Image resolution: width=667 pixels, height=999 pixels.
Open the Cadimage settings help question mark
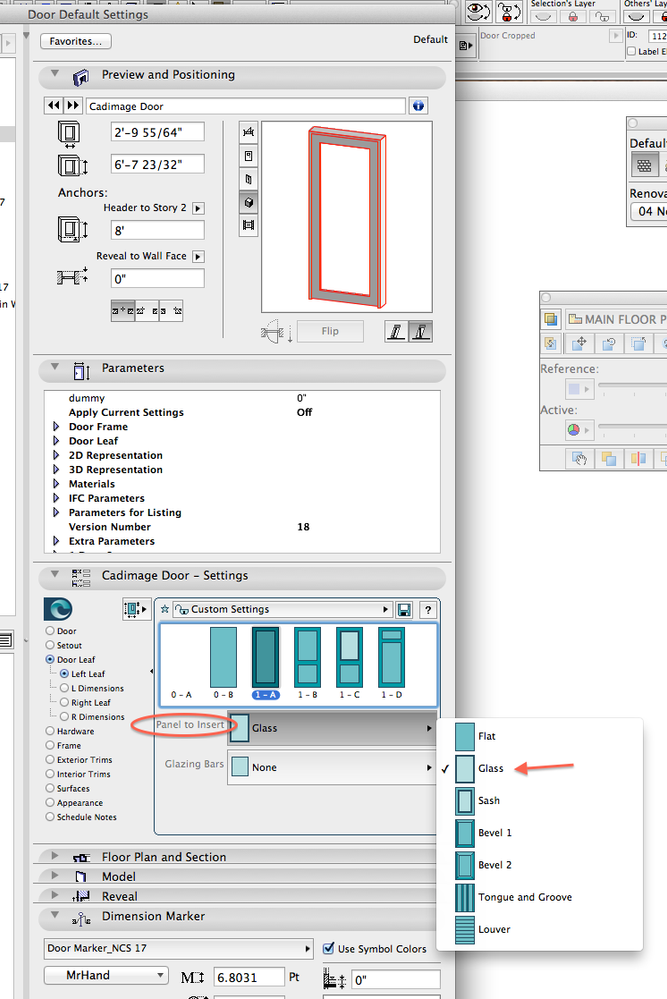(428, 610)
